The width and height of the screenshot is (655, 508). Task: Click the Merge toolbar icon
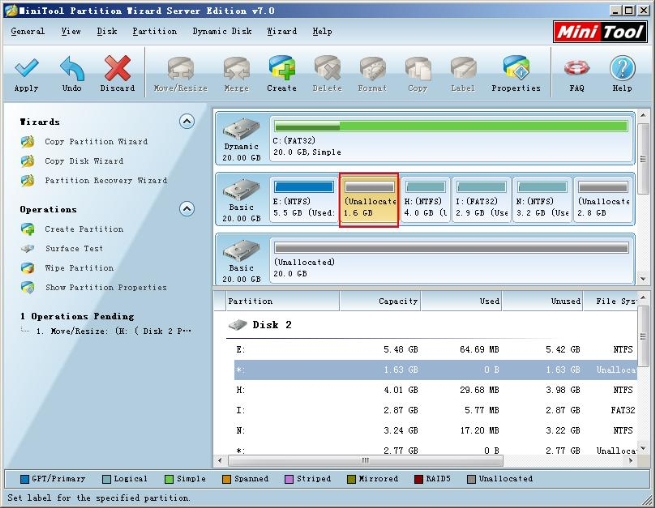(236, 69)
